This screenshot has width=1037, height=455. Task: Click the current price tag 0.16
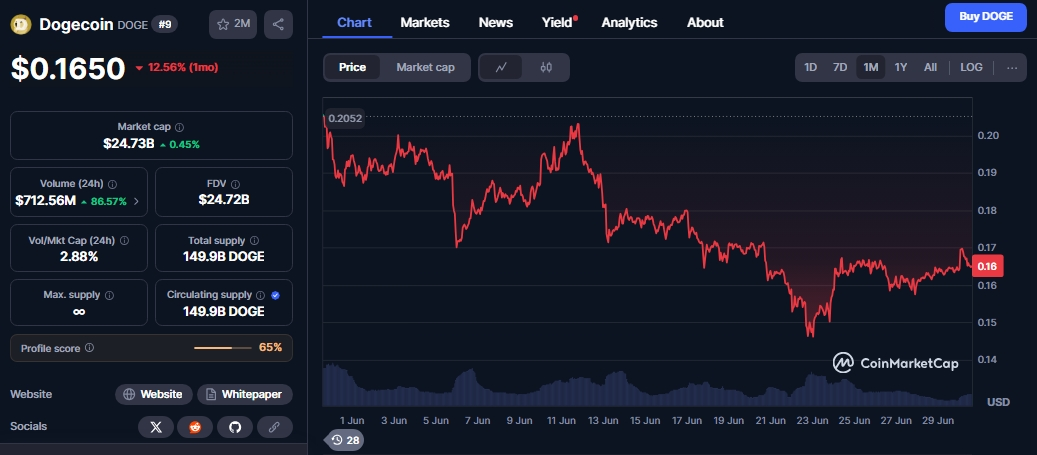[989, 267]
